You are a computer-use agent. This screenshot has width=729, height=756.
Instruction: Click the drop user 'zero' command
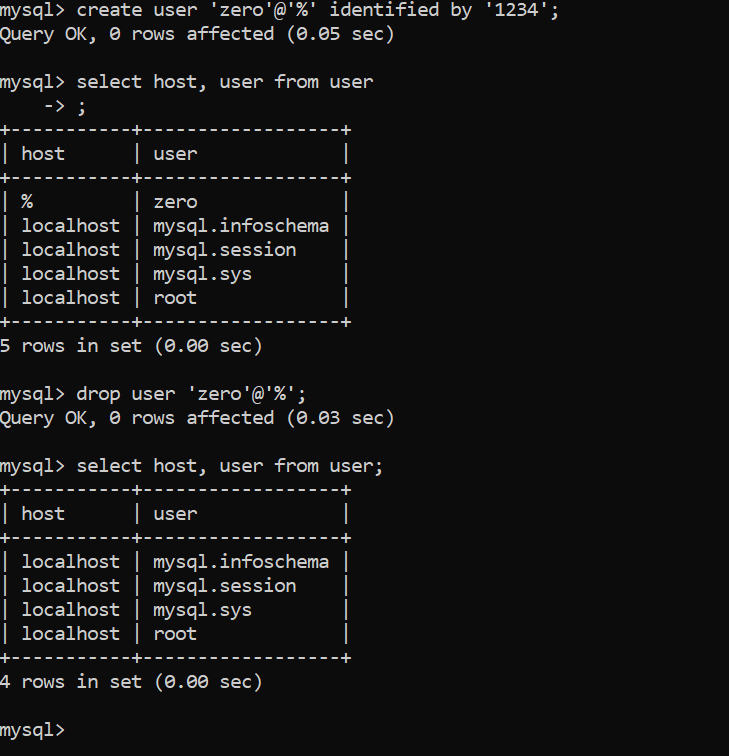click(153, 394)
